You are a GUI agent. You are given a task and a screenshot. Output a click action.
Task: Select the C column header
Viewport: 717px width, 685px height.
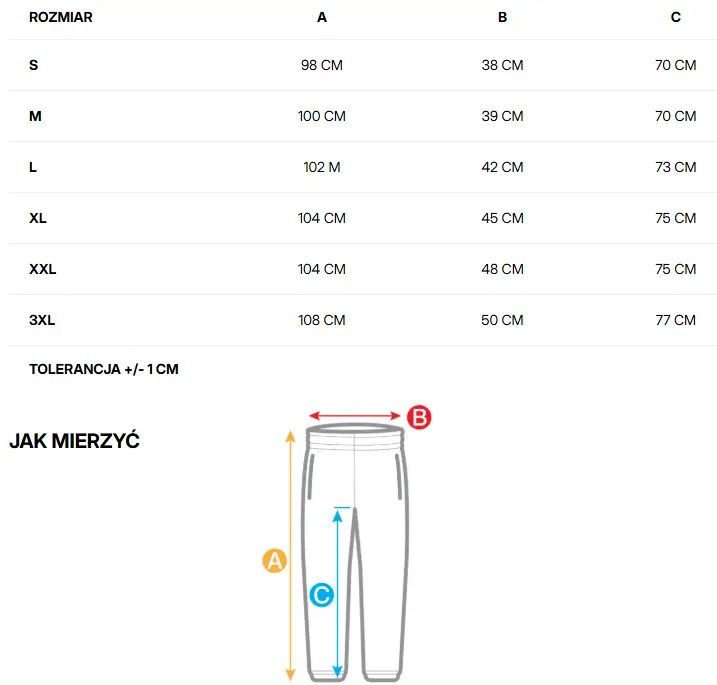676,17
